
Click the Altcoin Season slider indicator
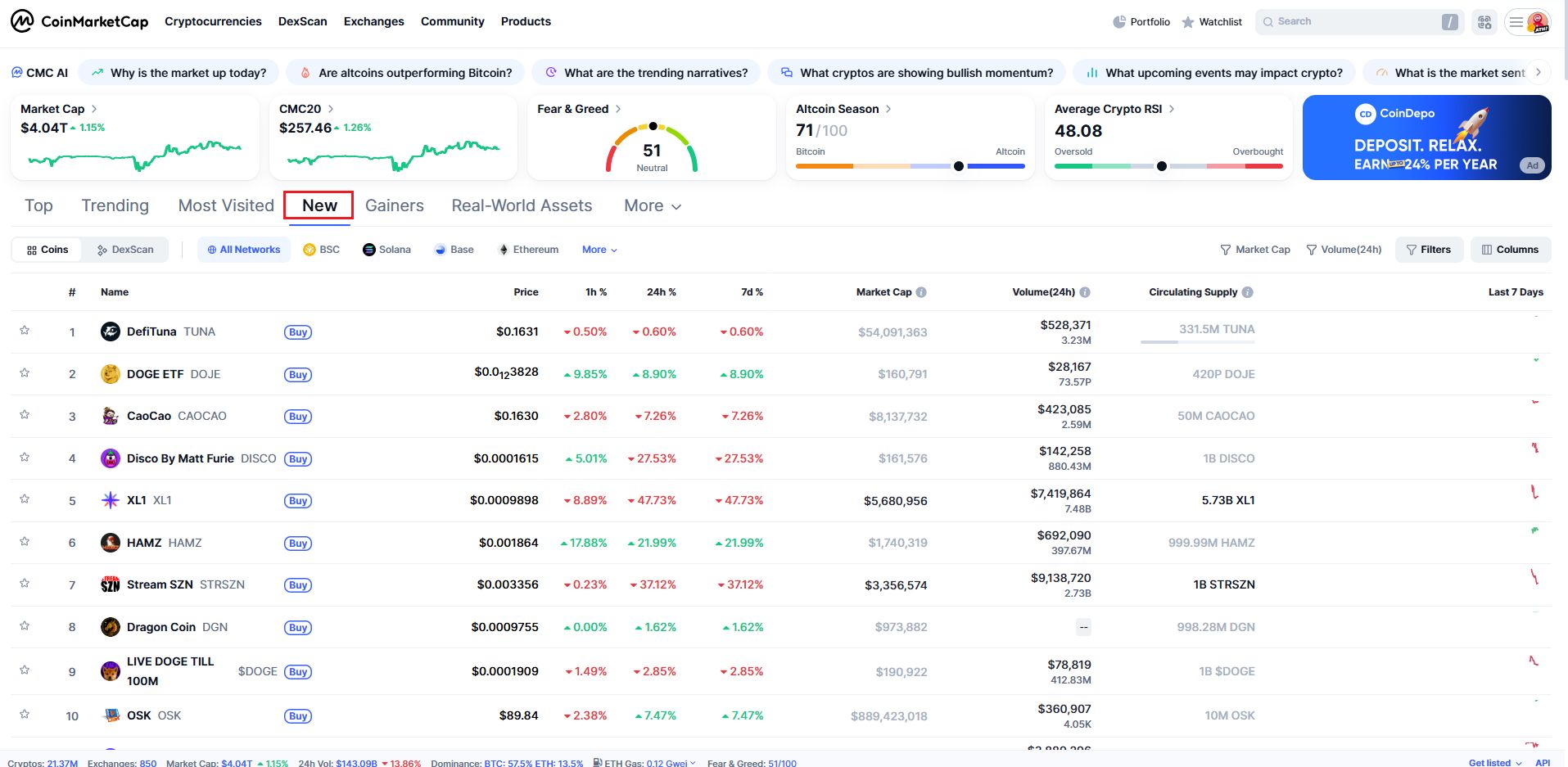(959, 166)
